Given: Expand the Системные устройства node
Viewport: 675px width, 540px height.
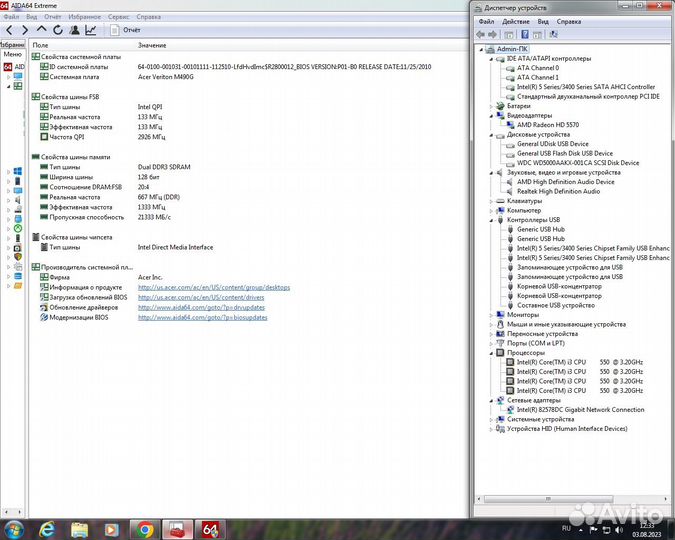Looking at the screenshot, I should point(491,419).
